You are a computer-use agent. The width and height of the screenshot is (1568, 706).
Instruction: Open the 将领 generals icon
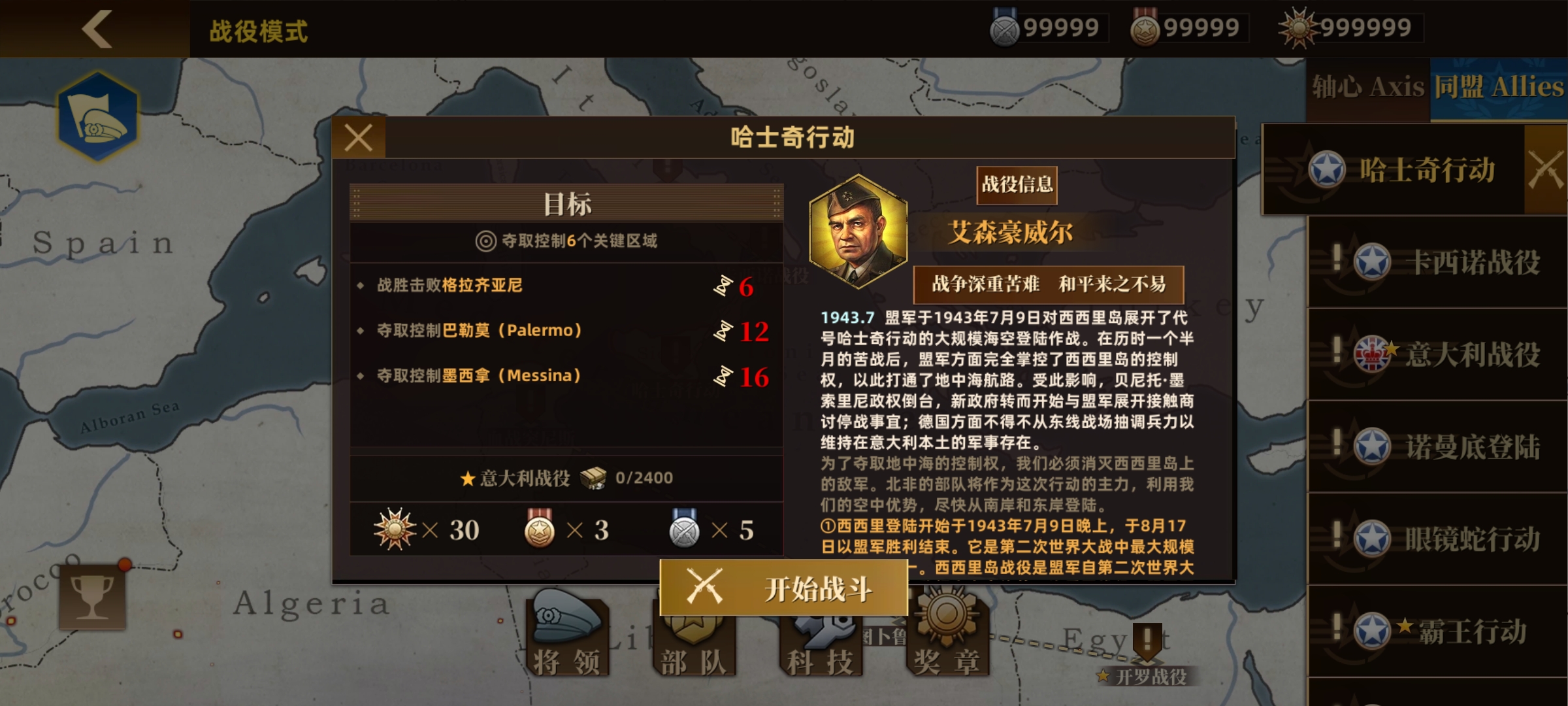567,633
